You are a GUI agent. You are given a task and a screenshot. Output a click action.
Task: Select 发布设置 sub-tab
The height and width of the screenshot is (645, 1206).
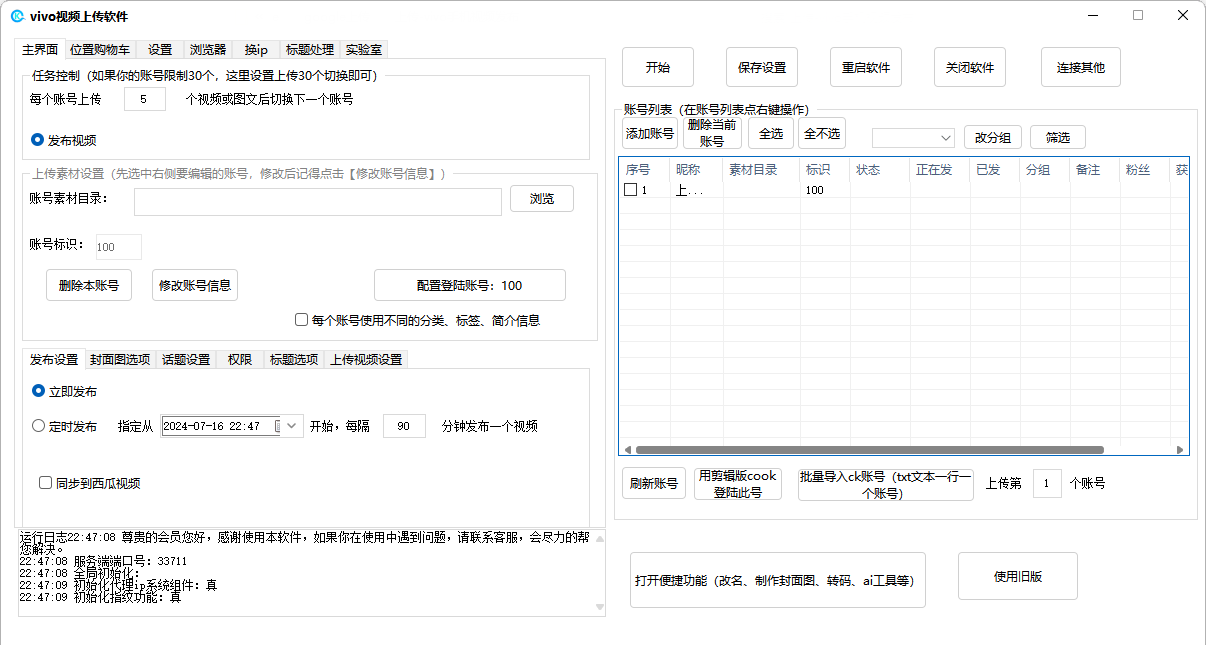point(54,359)
